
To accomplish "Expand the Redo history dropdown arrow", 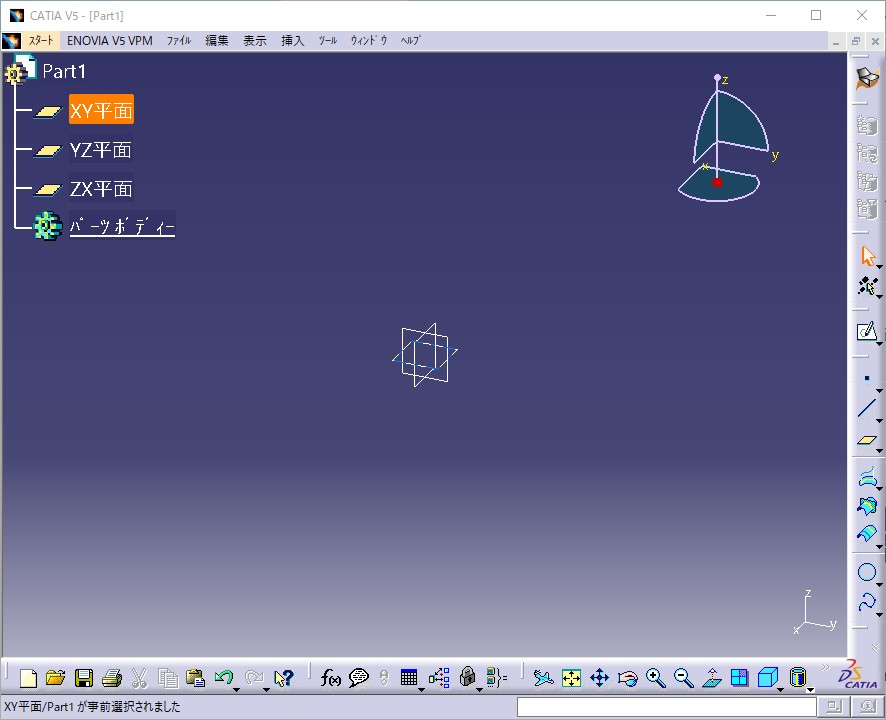I will (x=266, y=689).
